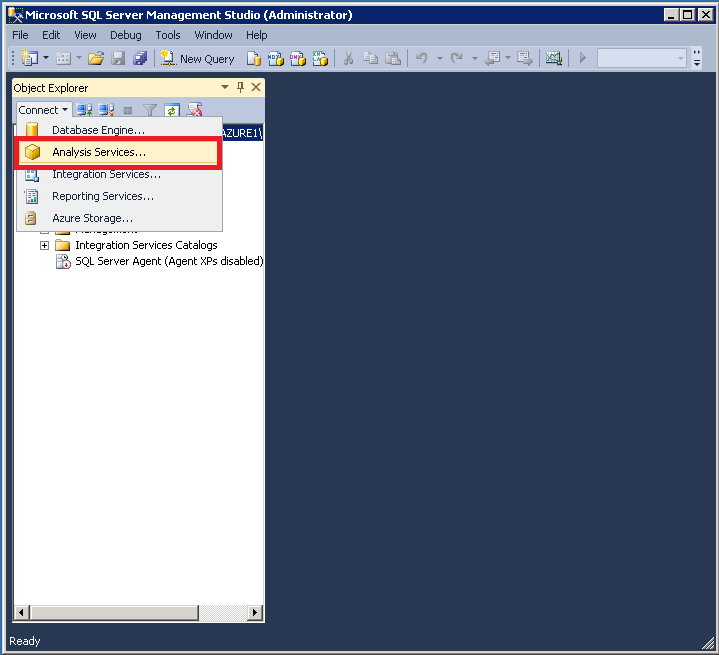Click the Disconnect server icon

(x=106, y=110)
